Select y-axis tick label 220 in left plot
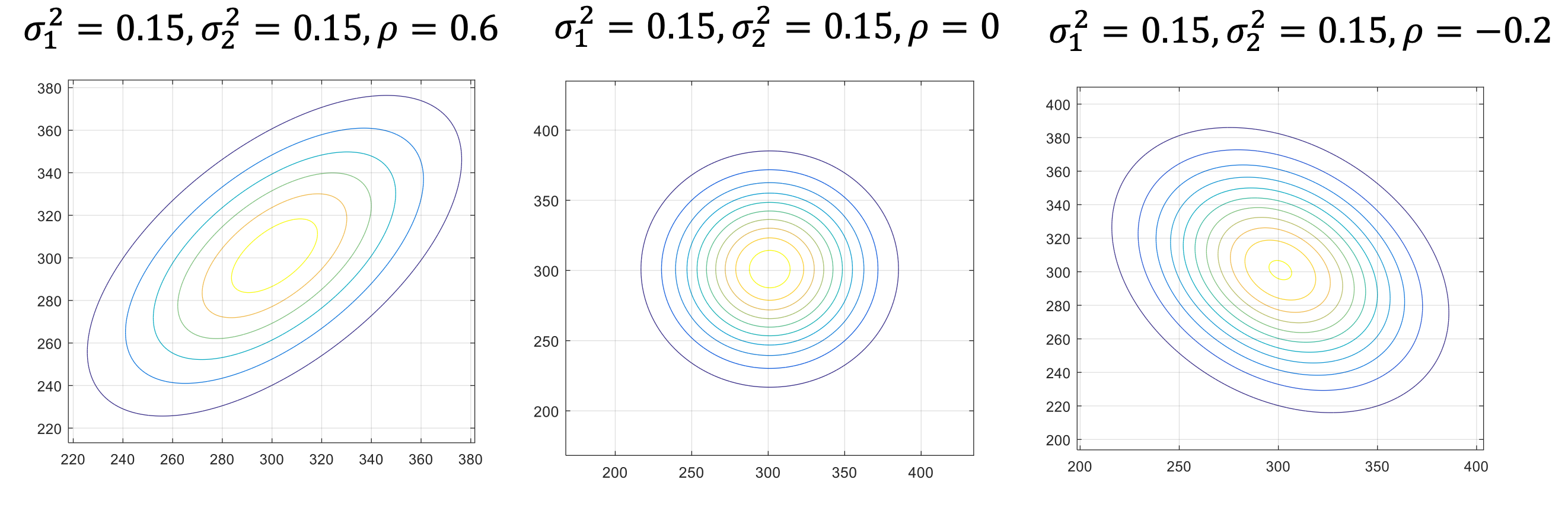The width and height of the screenshot is (1568, 508). (49, 429)
